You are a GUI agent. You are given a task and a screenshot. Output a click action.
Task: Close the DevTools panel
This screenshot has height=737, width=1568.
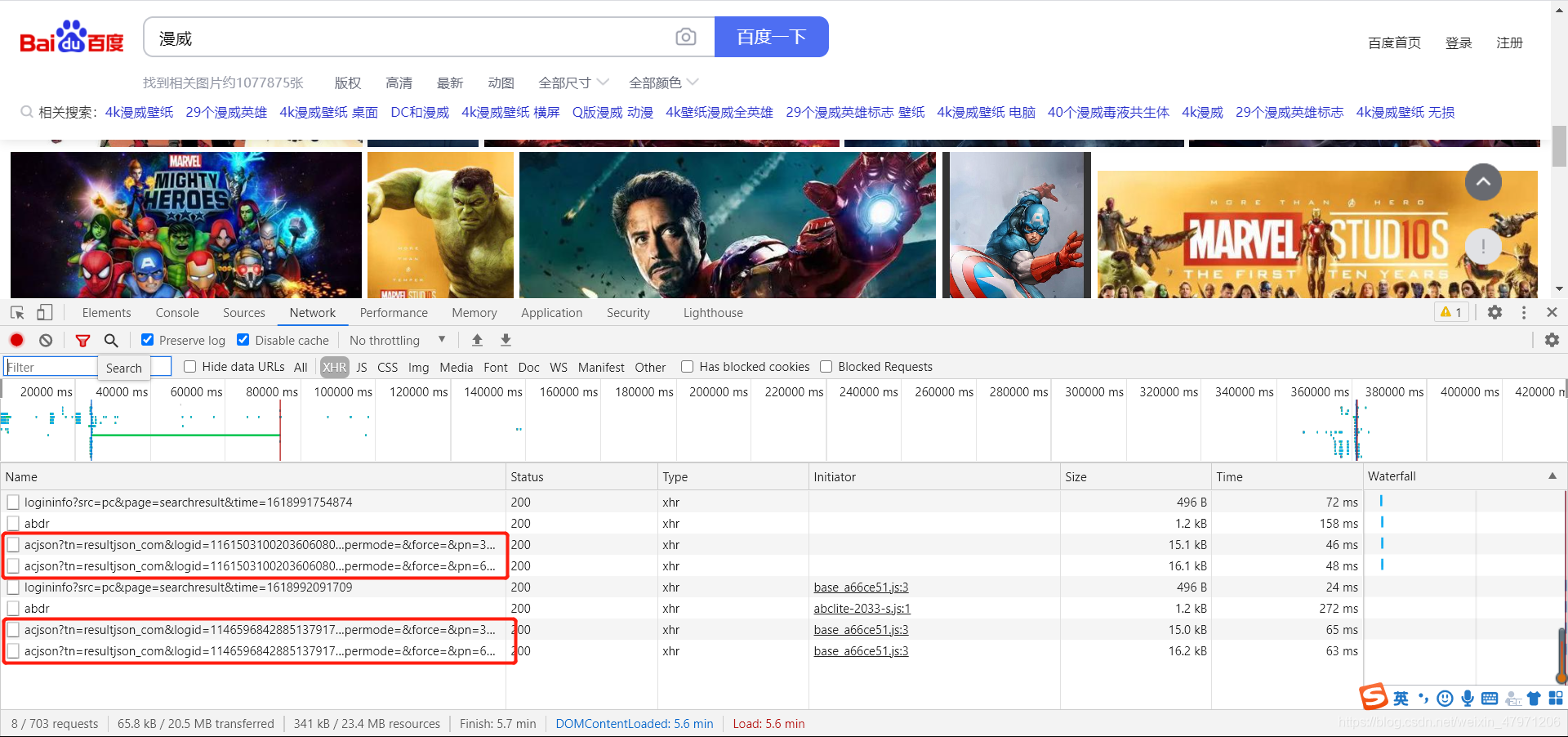[1552, 312]
